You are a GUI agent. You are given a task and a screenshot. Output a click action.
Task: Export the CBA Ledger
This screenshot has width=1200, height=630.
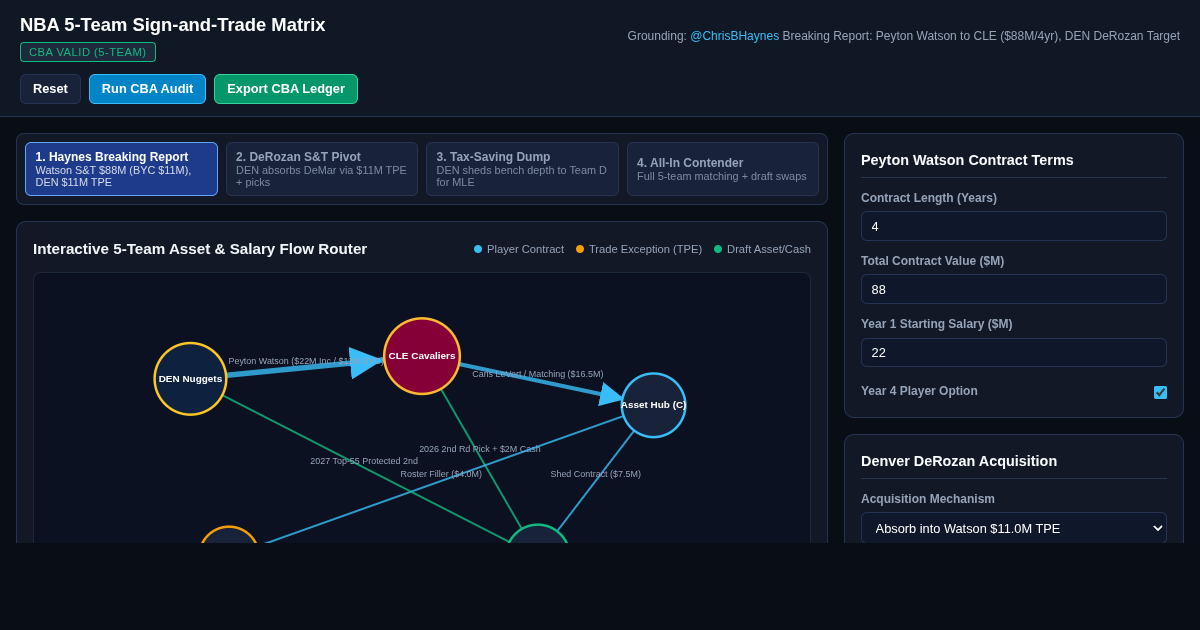click(x=286, y=89)
